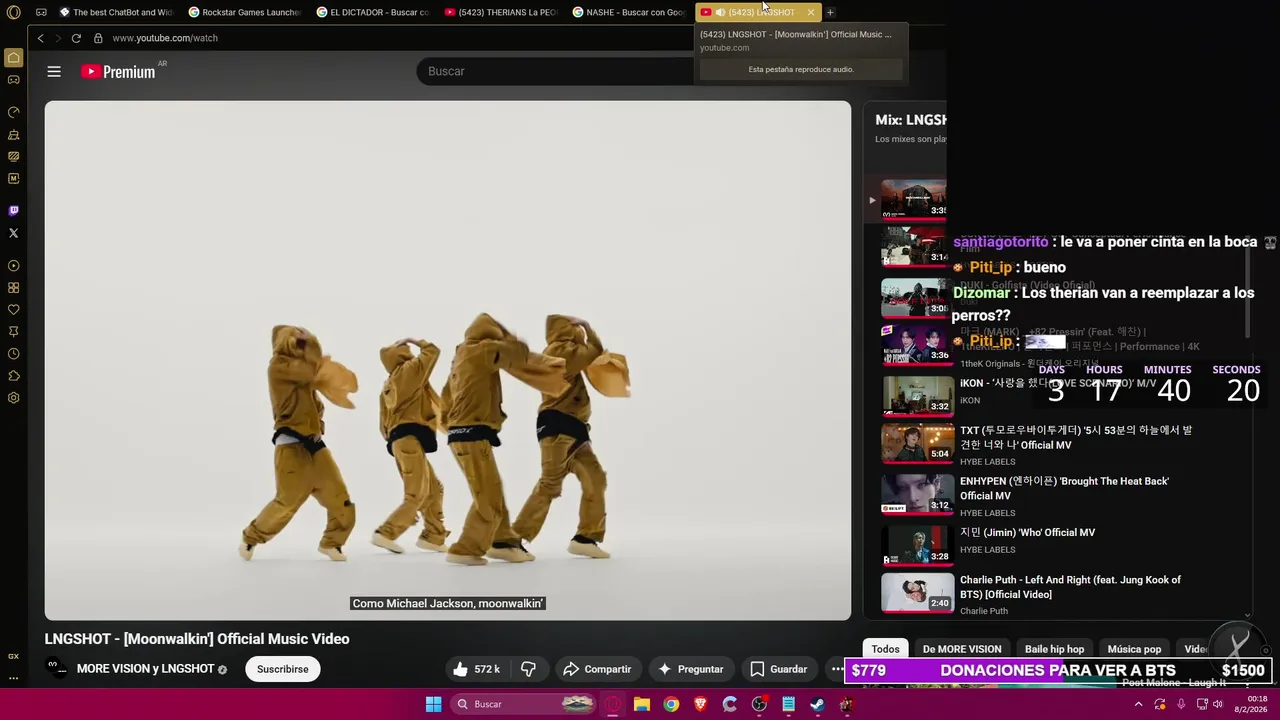This screenshot has height=720, width=1280.
Task: Open MORE VISION y LNGSHOT channel link
Action: [145, 669]
